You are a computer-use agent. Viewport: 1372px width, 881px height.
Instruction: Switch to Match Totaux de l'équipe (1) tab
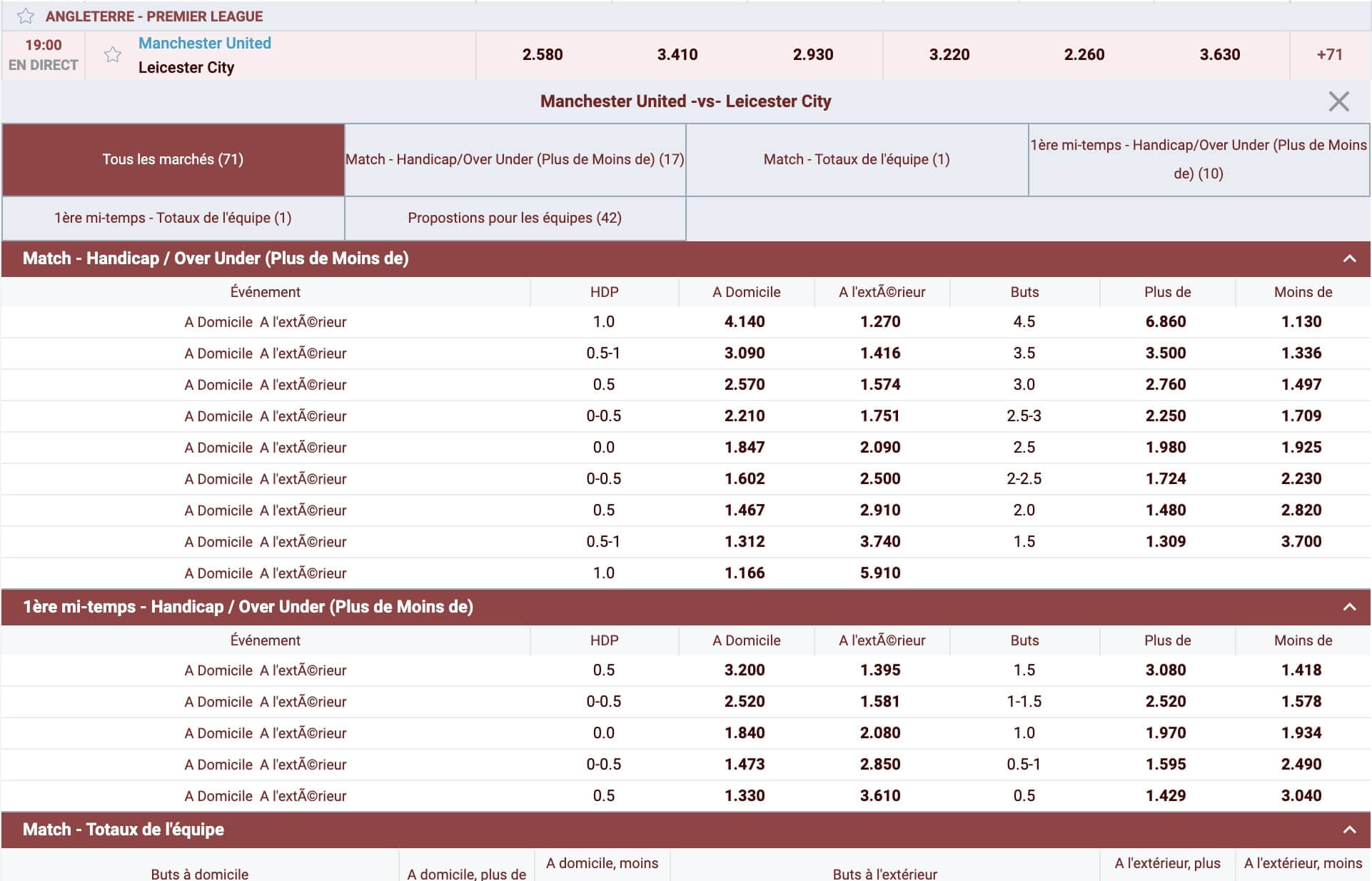click(857, 159)
